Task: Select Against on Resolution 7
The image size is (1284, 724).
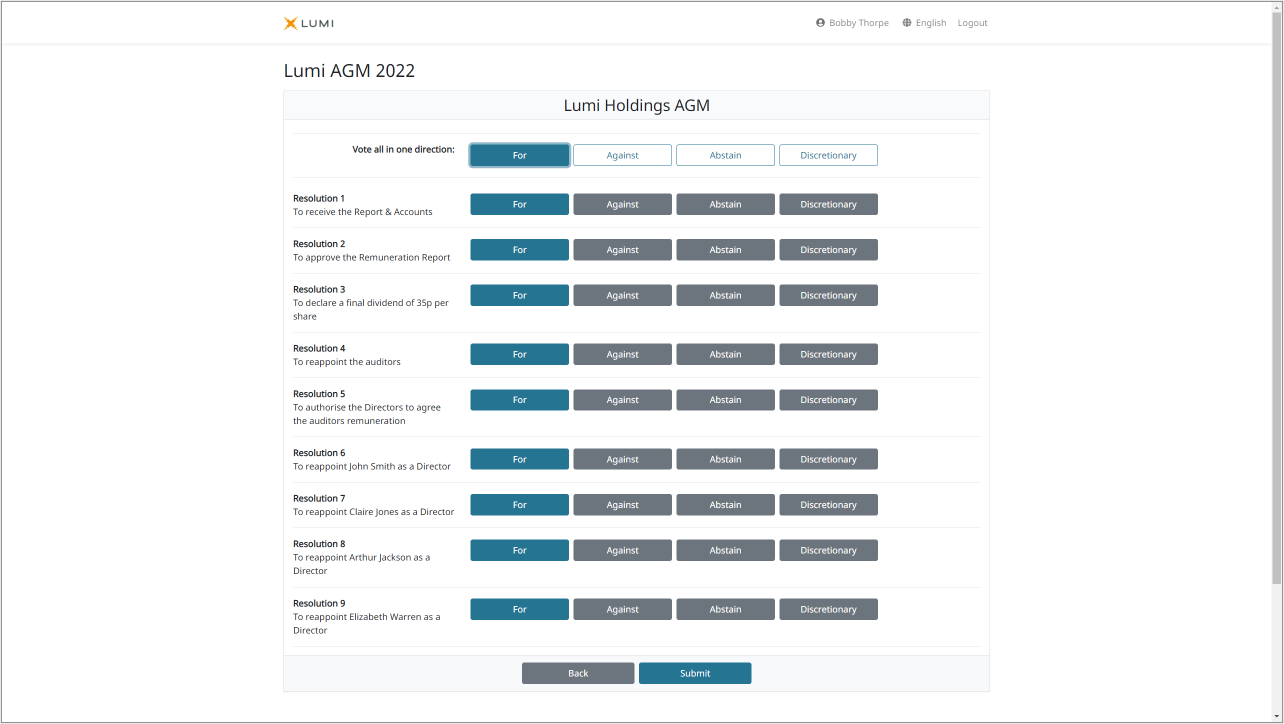Action: click(x=623, y=505)
